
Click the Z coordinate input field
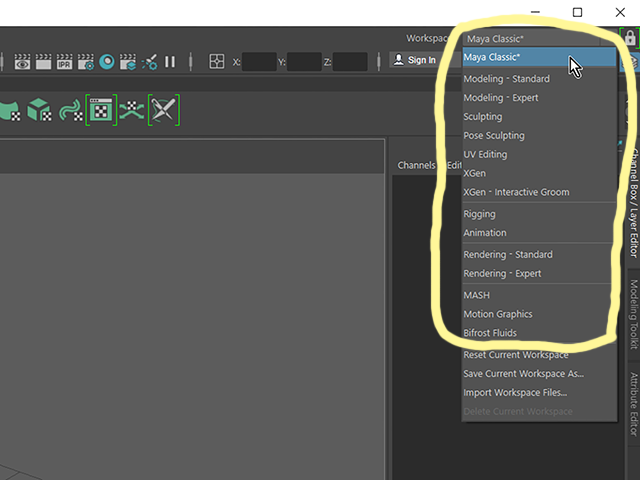pos(350,62)
